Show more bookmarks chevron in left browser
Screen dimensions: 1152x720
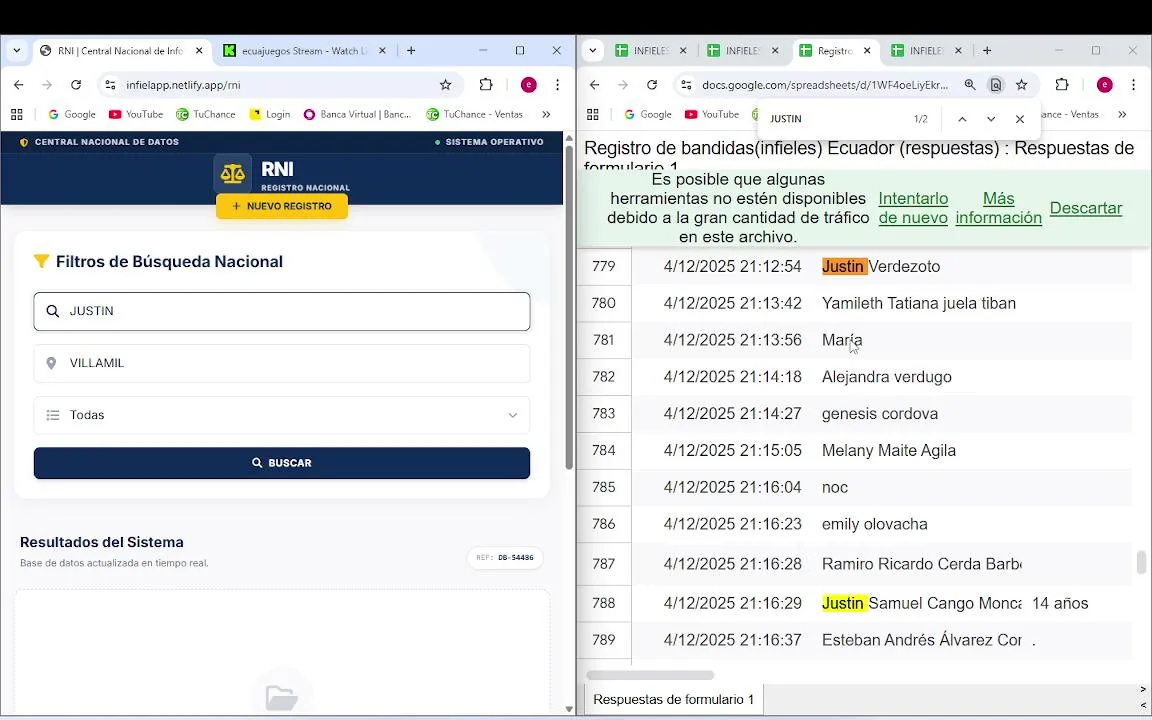click(x=546, y=115)
